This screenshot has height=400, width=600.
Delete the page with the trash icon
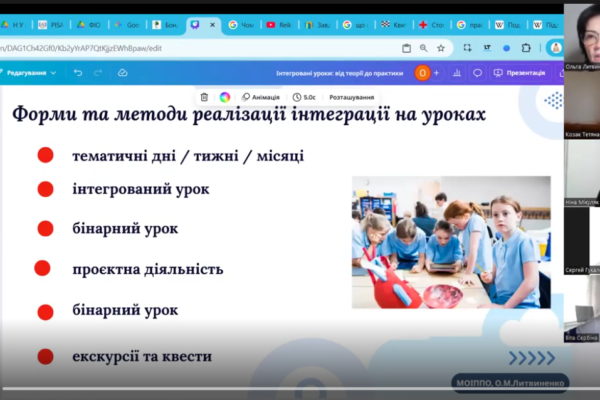tap(204, 97)
